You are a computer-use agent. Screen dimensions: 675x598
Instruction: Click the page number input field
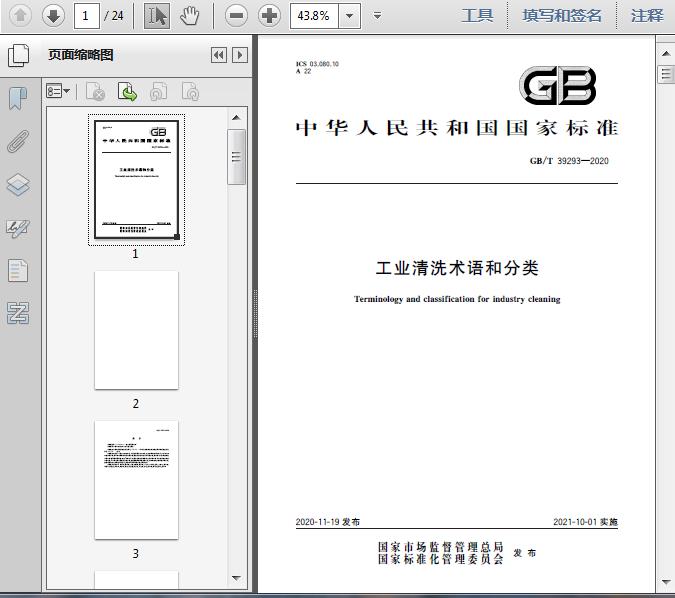click(x=87, y=15)
